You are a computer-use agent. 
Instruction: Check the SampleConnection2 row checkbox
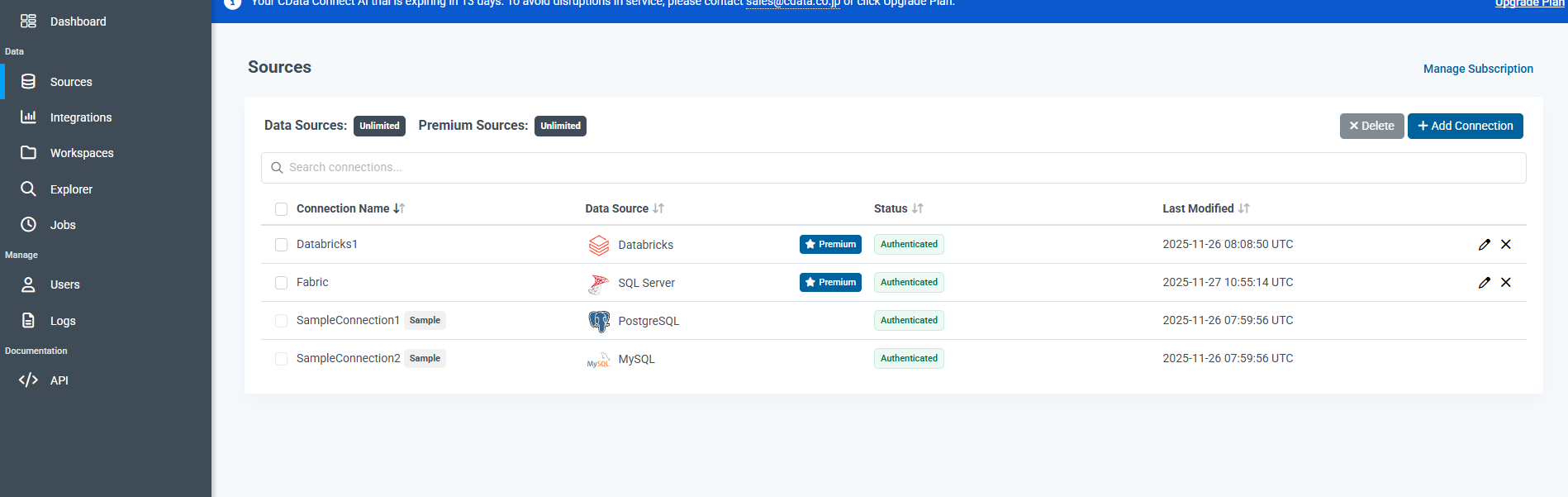281,359
